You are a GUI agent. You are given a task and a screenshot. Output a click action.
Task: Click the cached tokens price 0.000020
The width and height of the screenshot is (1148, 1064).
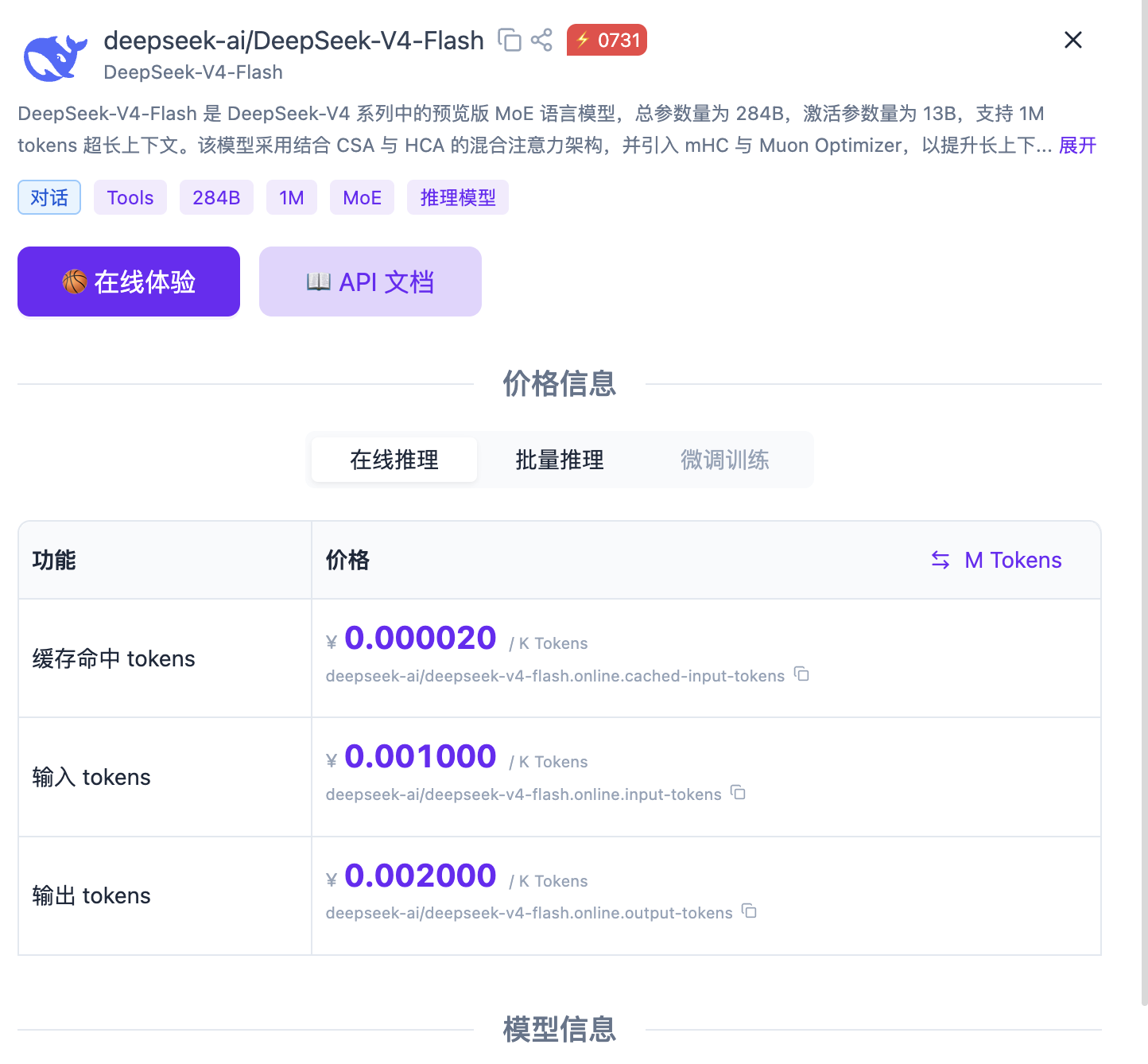click(421, 638)
